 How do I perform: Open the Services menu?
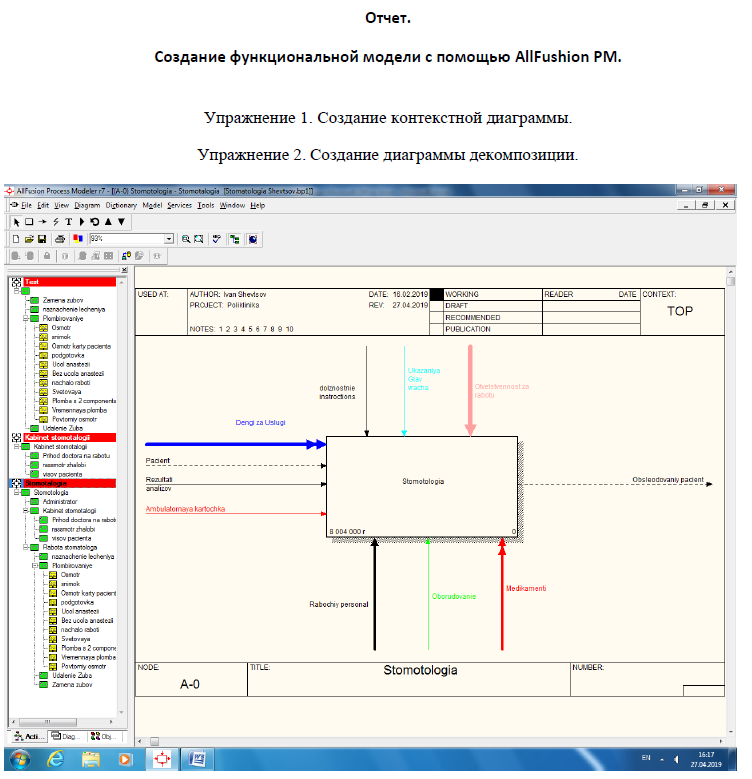tap(179, 206)
